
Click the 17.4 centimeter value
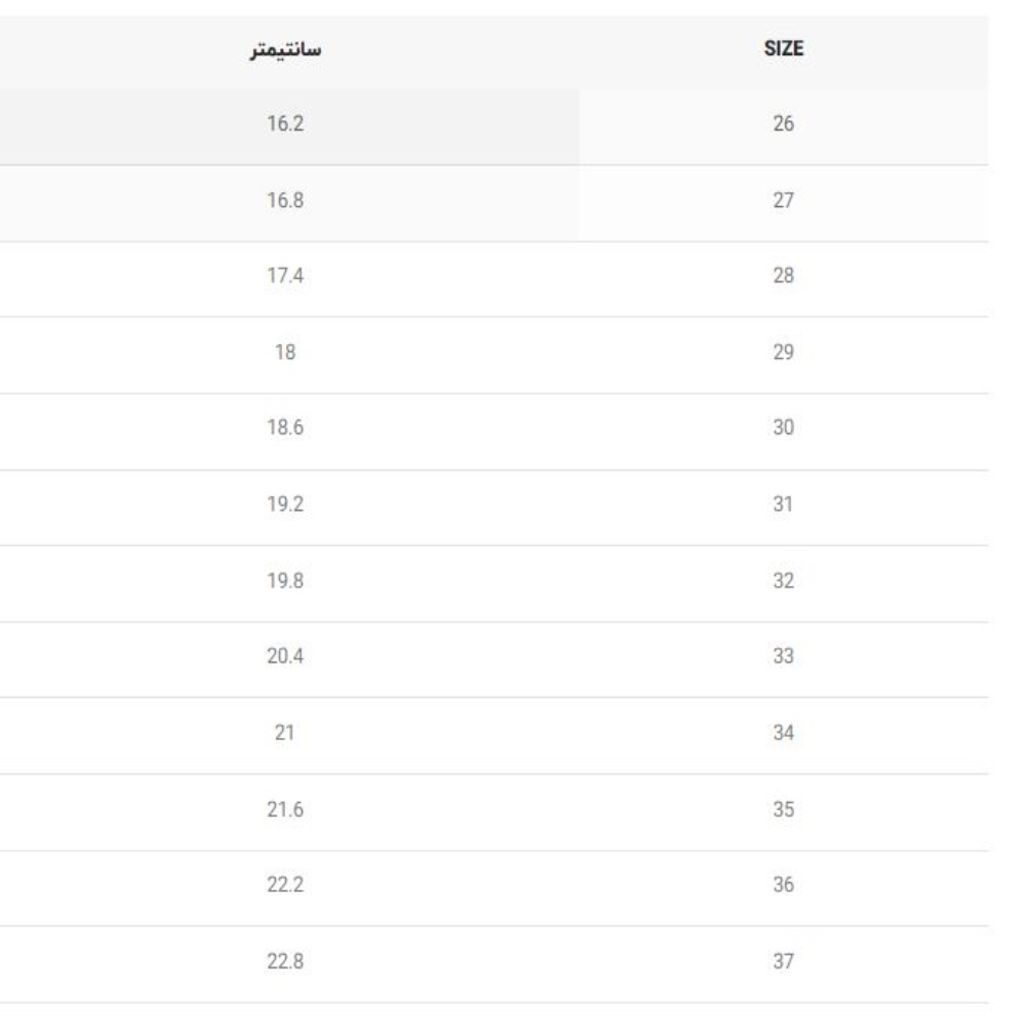pos(285,276)
